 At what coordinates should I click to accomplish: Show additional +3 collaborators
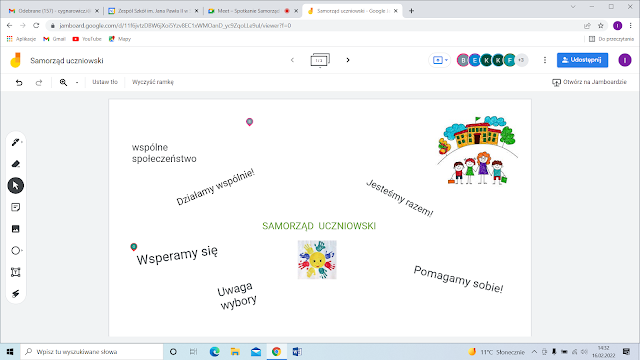(521, 60)
